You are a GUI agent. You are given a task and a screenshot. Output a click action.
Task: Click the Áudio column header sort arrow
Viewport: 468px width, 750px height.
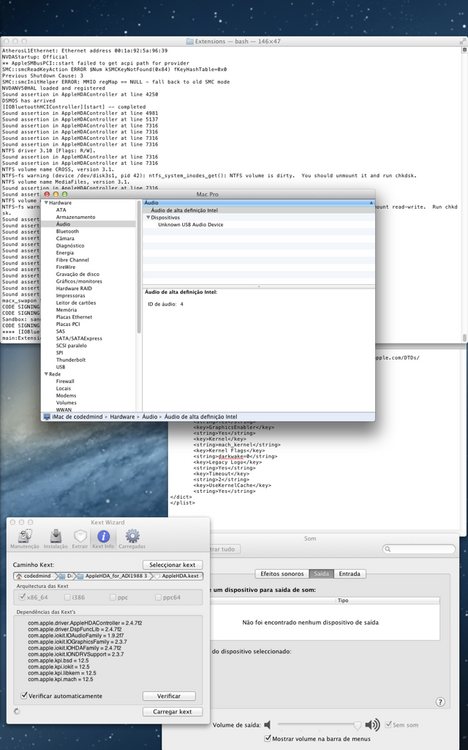[371, 203]
